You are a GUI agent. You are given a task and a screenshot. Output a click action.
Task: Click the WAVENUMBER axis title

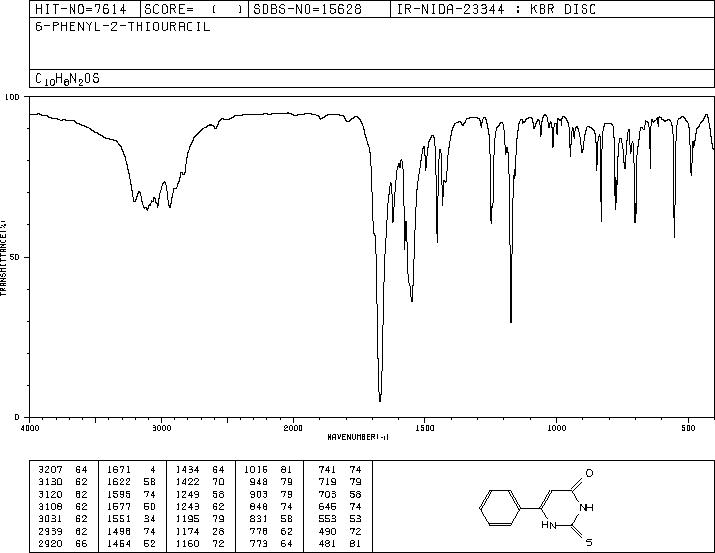pos(358,437)
